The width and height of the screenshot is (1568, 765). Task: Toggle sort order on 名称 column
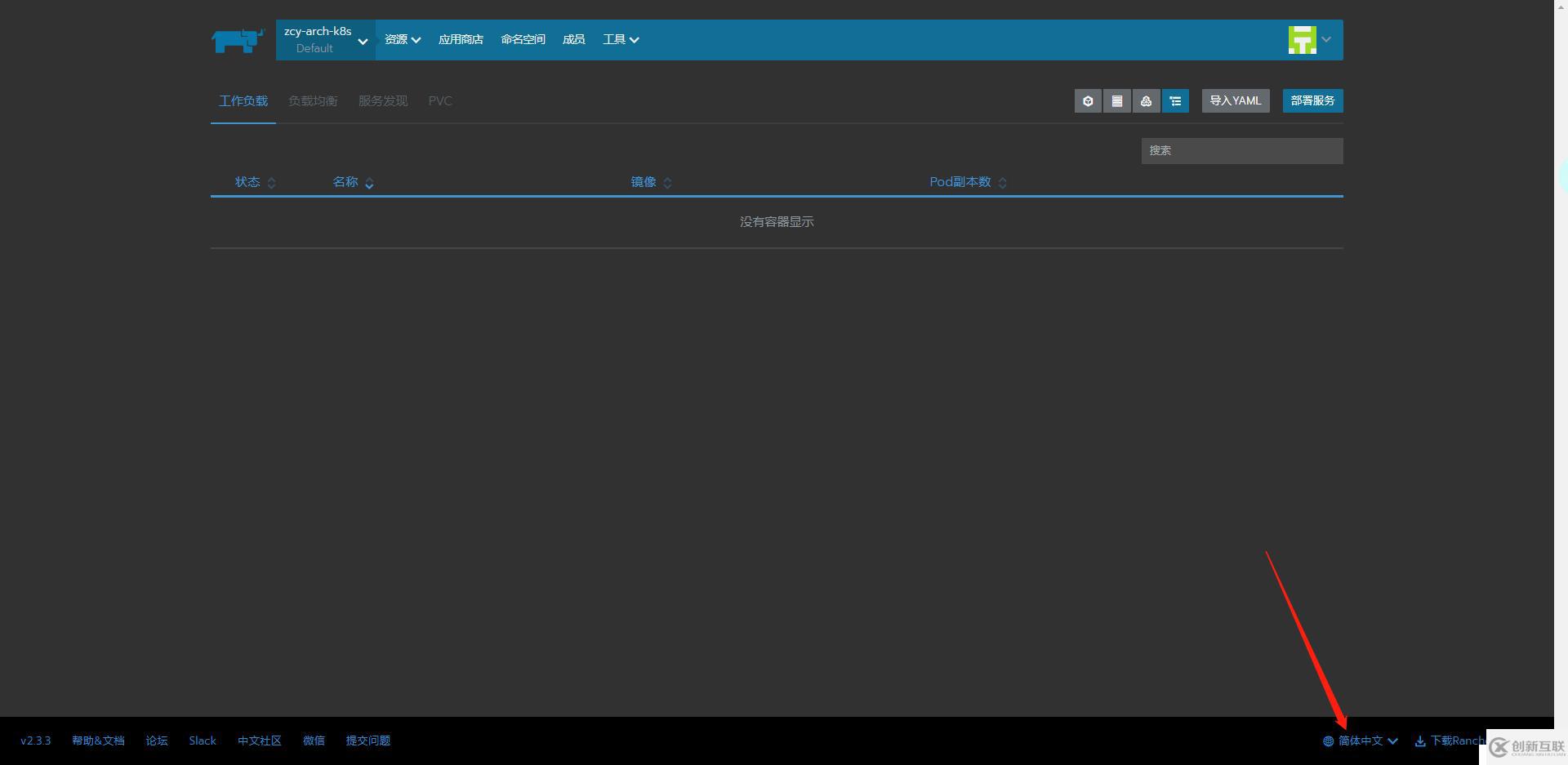click(369, 183)
